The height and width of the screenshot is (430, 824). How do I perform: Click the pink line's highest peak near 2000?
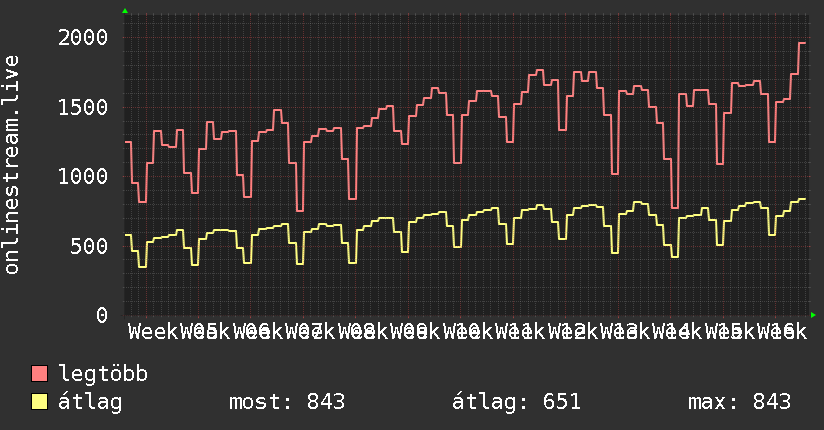(x=802, y=43)
